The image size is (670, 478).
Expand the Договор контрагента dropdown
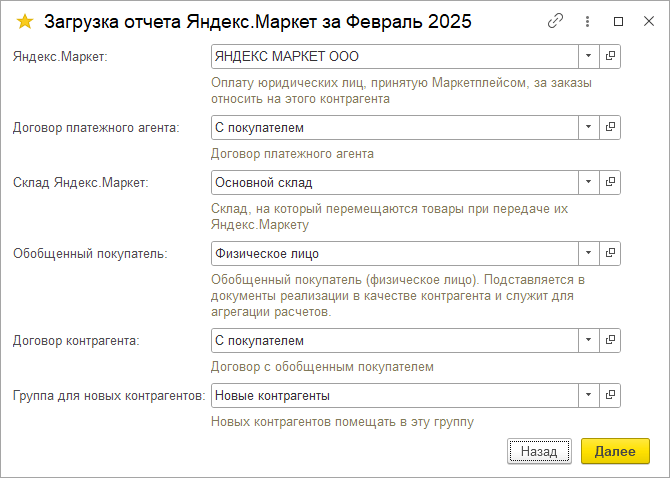click(x=589, y=341)
